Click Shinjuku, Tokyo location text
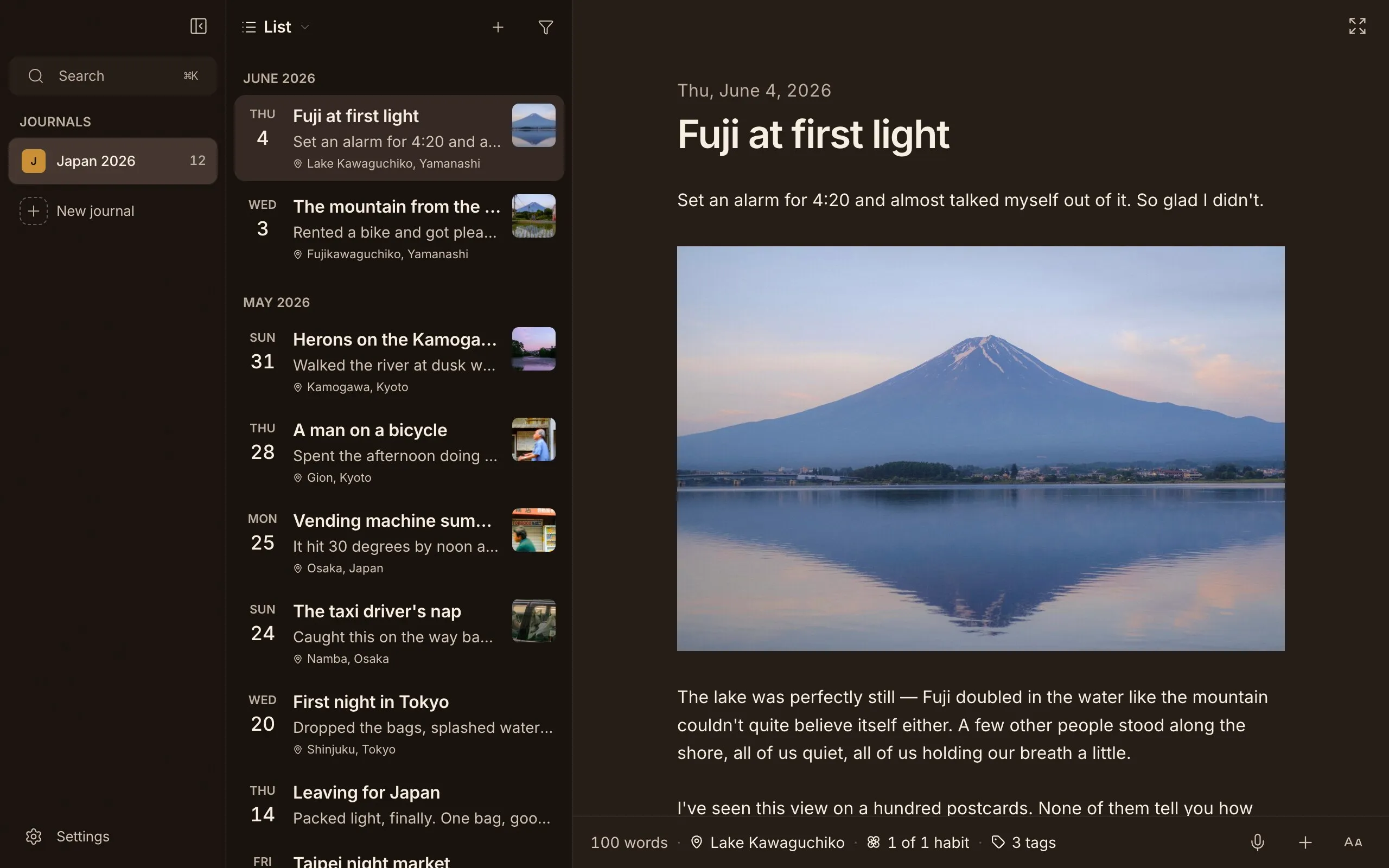Screen dimensions: 1389x868 (351, 750)
